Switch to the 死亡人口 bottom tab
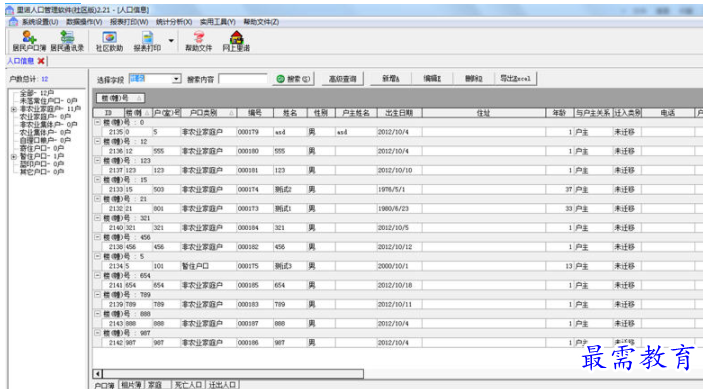 188,385
